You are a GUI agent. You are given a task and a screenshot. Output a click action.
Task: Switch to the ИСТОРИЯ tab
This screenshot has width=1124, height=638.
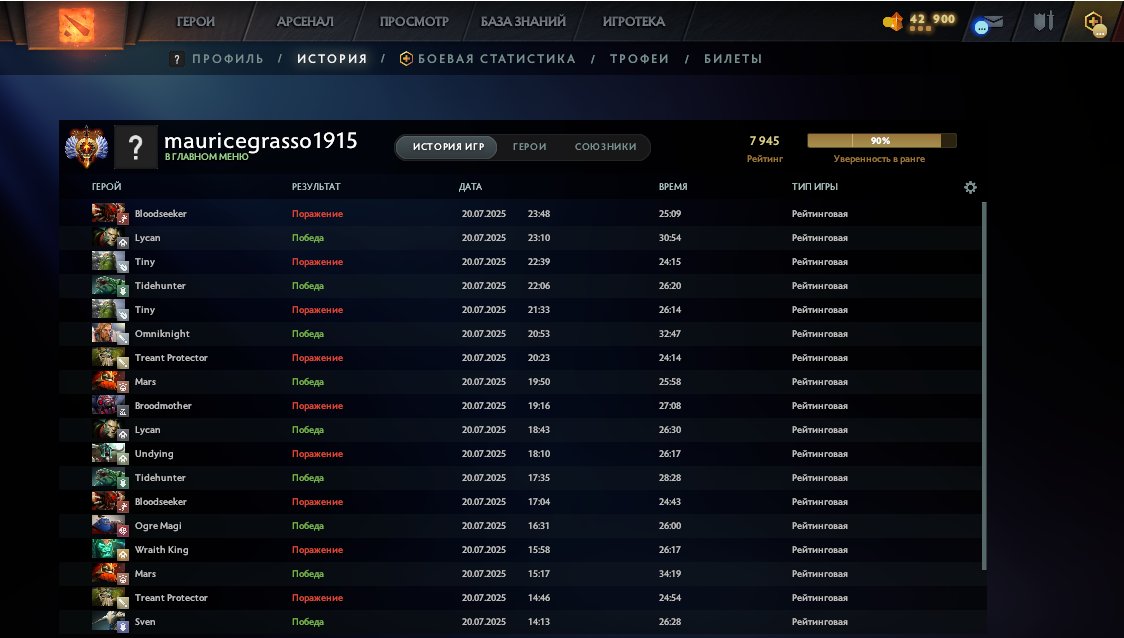pyautogui.click(x=332, y=59)
